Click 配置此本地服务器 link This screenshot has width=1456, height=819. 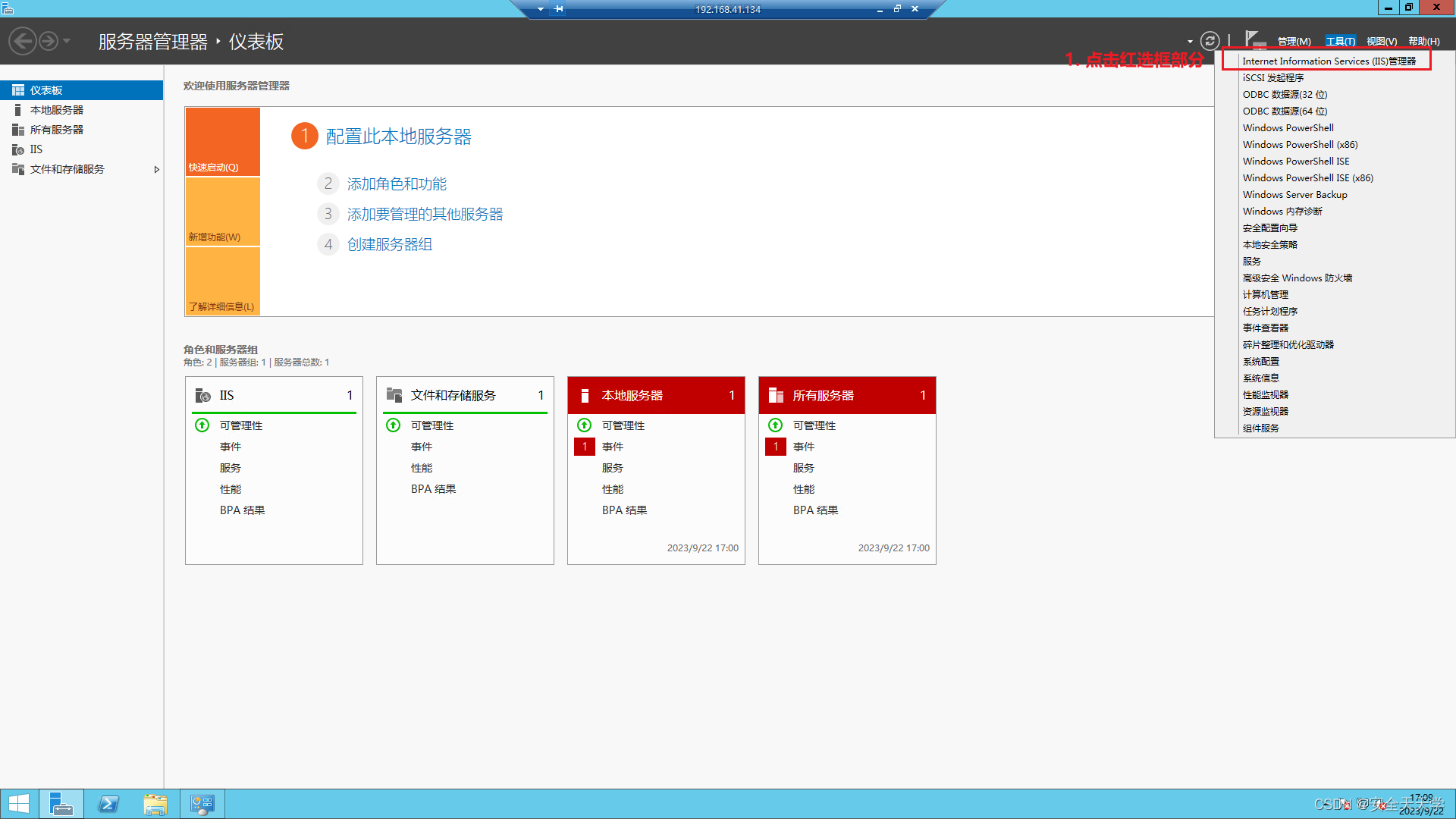click(399, 136)
